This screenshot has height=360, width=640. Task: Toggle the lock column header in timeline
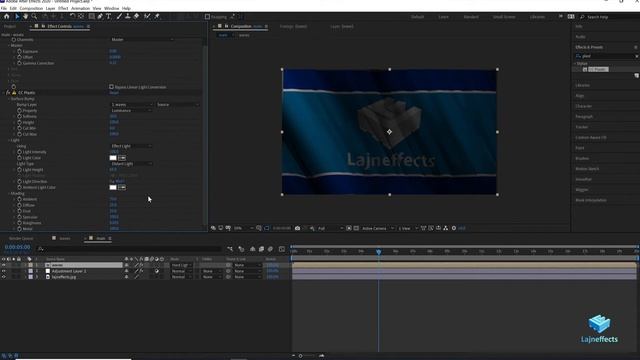point(18,259)
